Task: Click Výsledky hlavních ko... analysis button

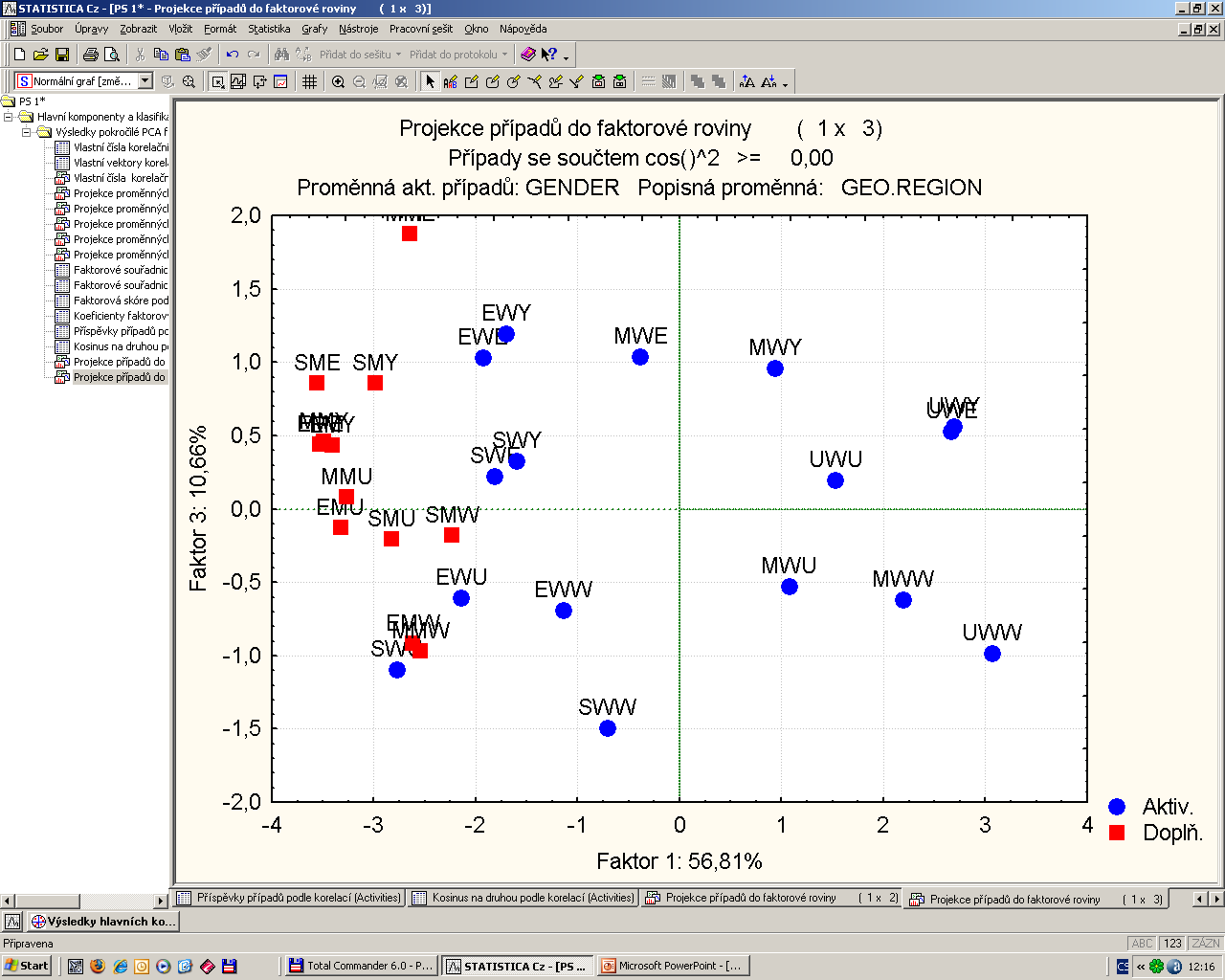Action: click(x=102, y=922)
